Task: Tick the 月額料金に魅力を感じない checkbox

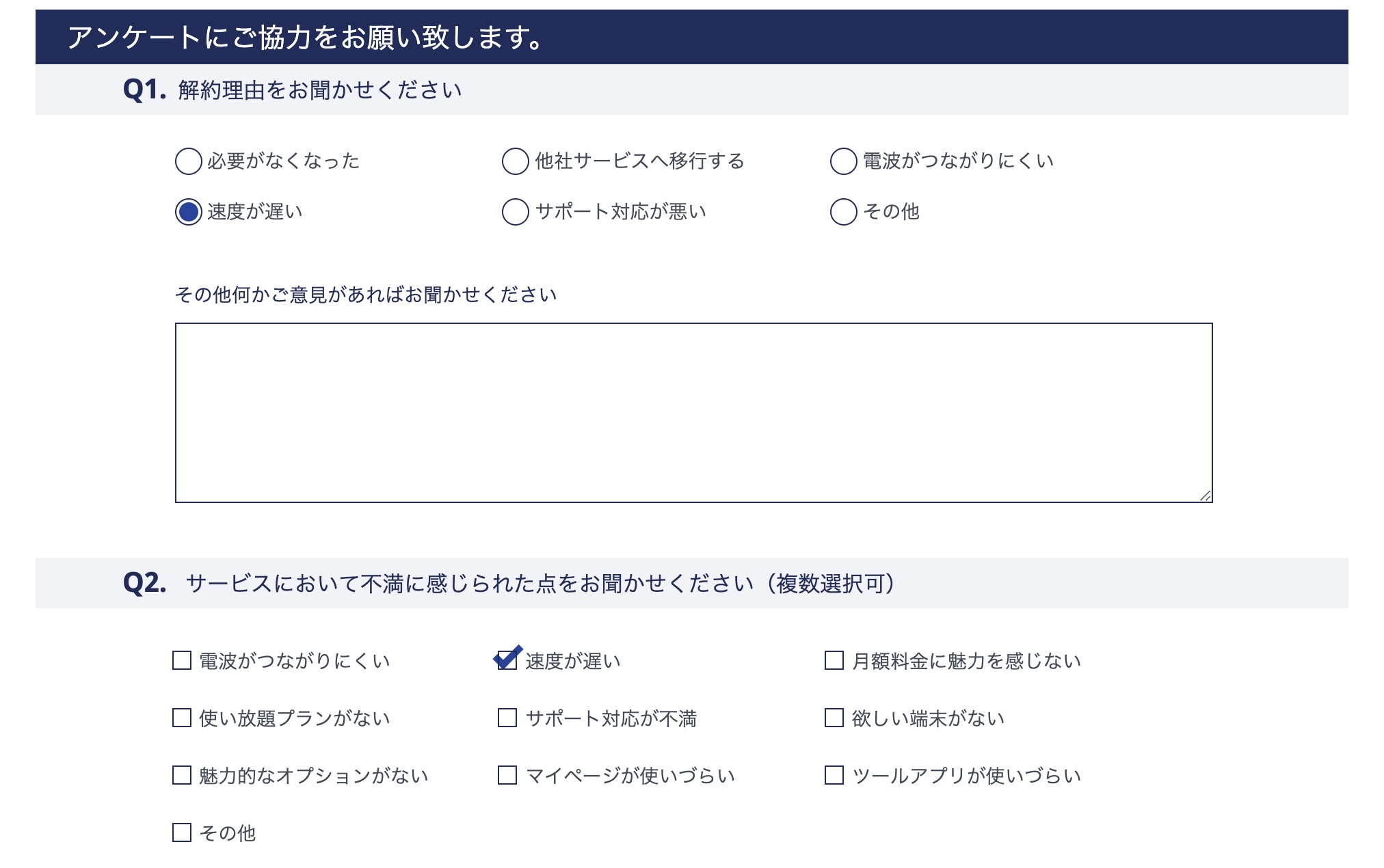Action: 834,660
